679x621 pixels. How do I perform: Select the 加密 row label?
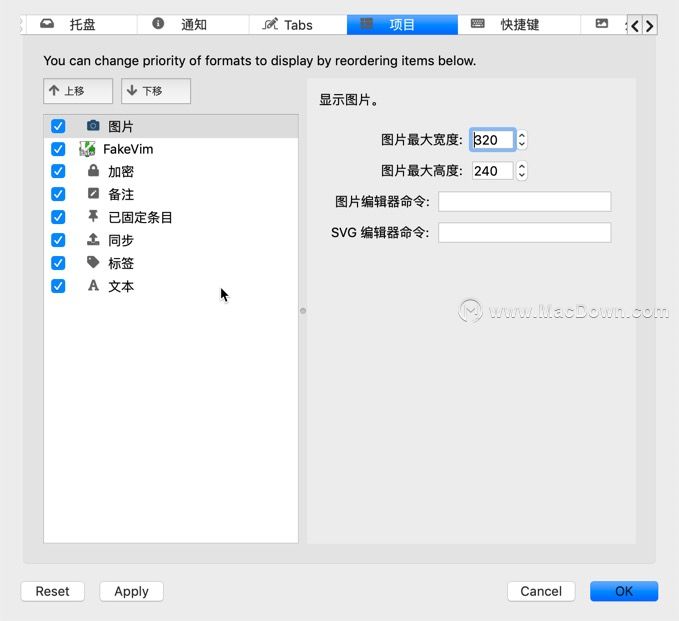(121, 171)
